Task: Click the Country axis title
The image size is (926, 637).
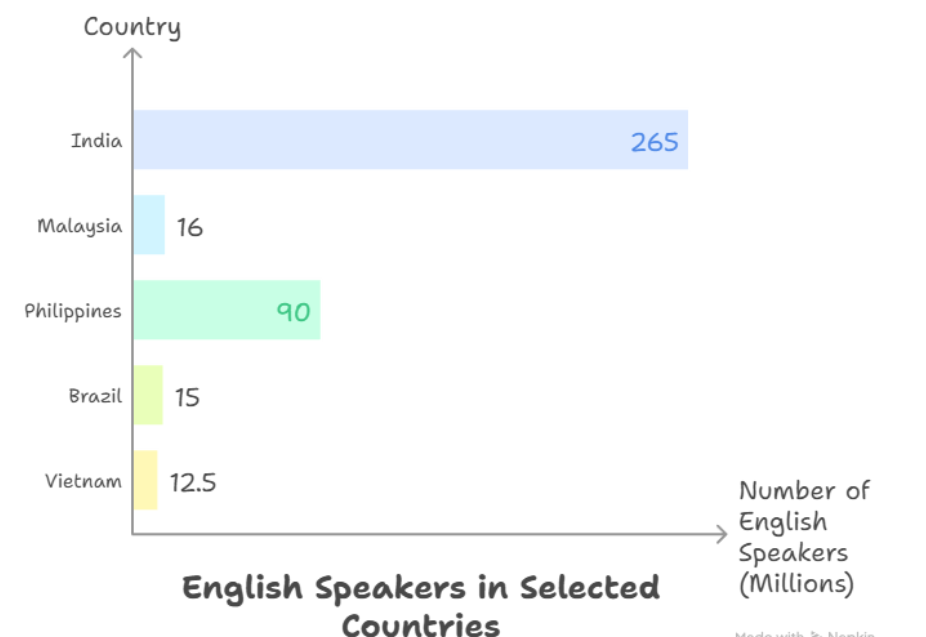Action: [132, 26]
